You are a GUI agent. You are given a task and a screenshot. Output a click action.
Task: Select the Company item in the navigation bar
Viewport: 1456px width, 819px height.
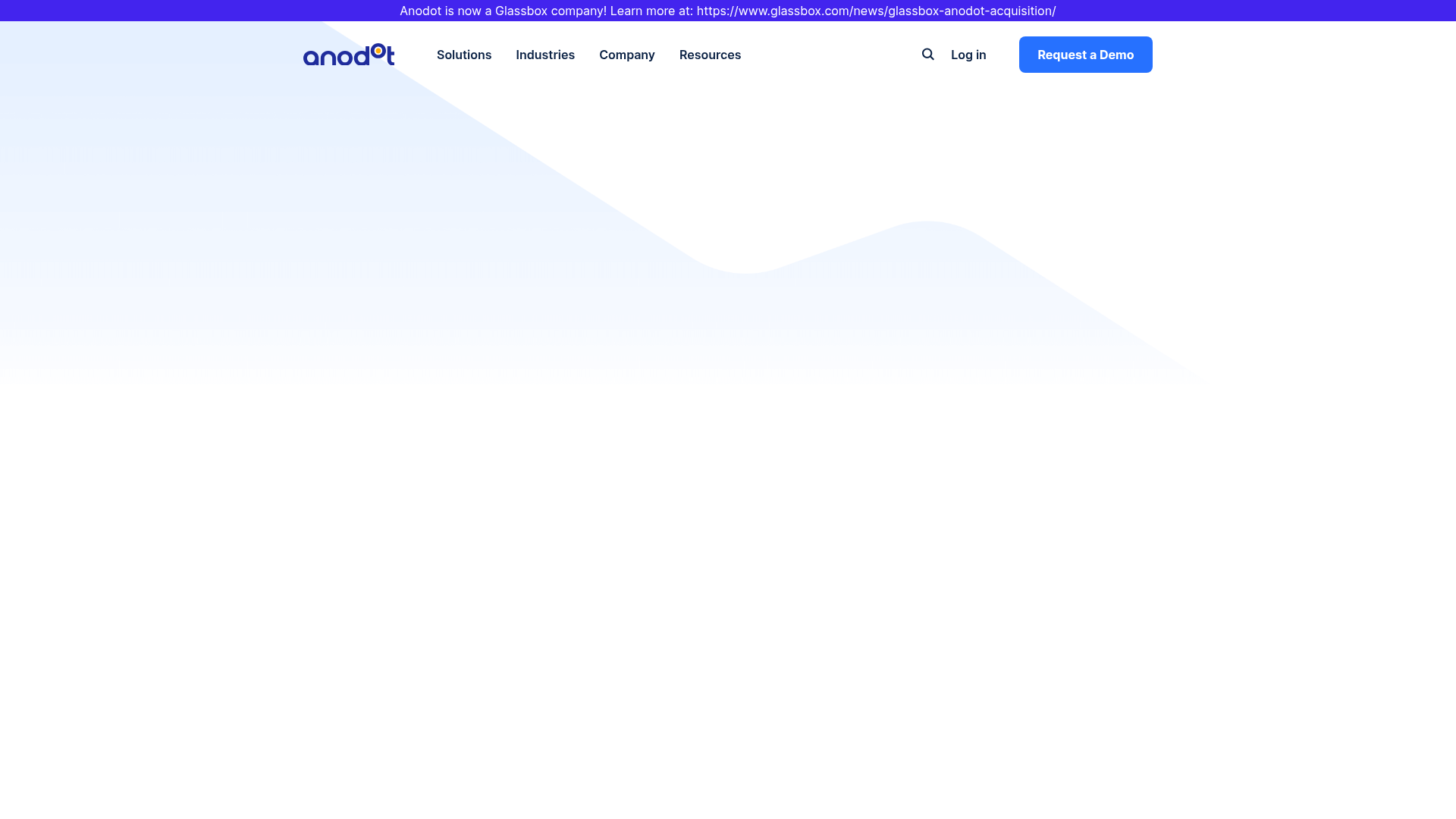[627, 55]
